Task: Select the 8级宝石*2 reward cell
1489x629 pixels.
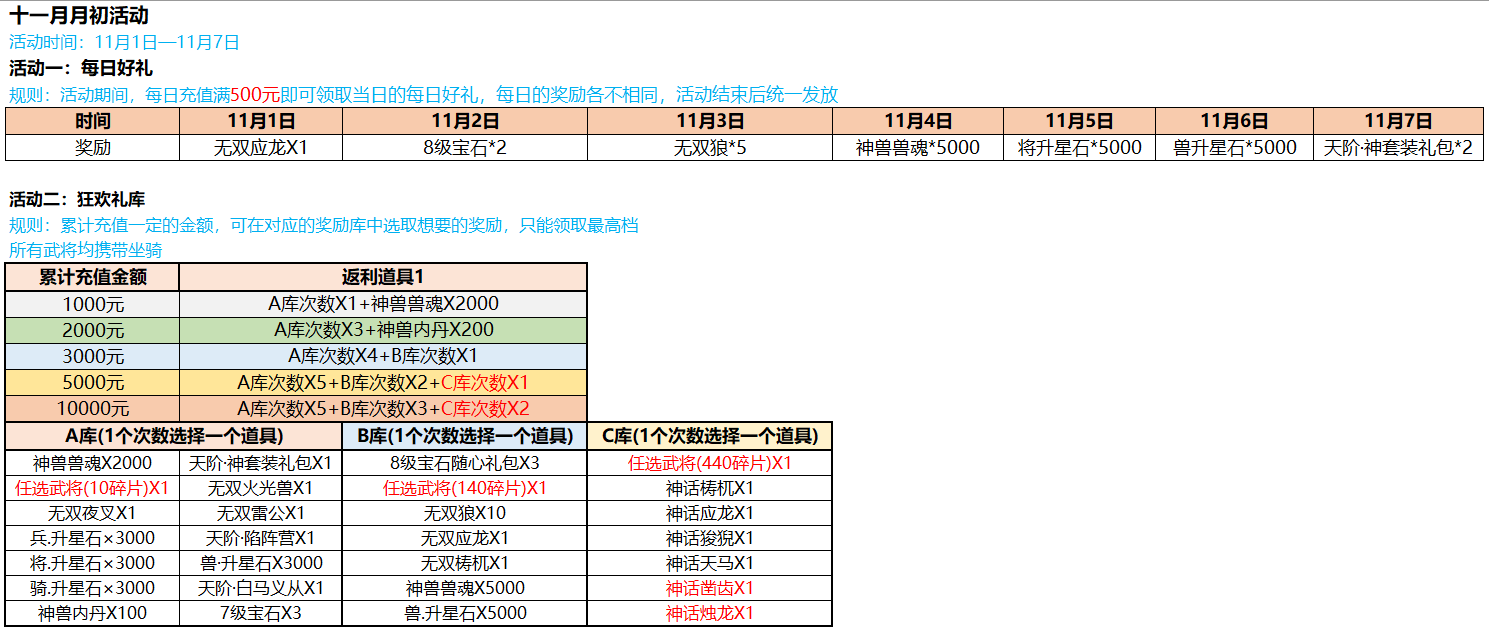Action: point(464,148)
